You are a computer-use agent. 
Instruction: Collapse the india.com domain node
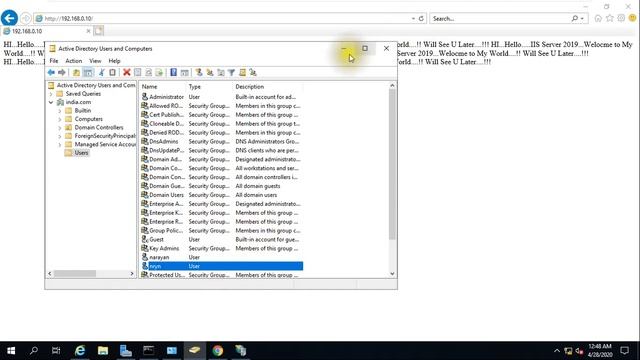point(51,102)
